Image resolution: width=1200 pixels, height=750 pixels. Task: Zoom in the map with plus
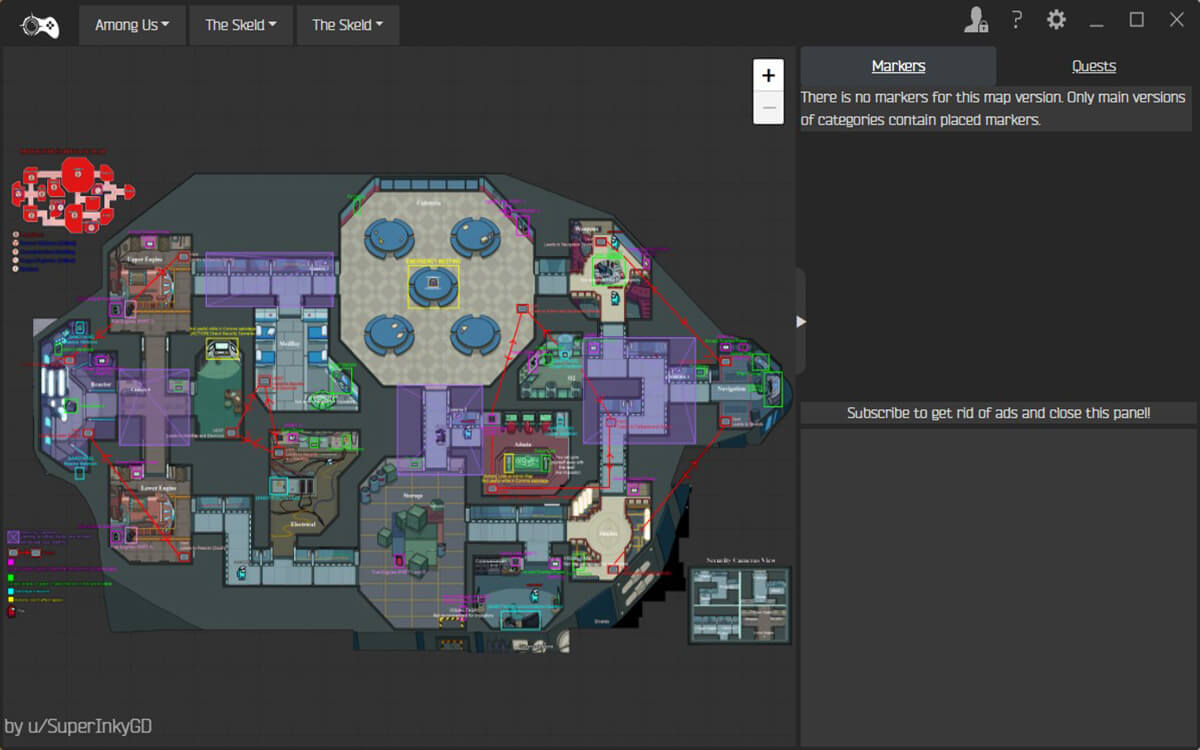(768, 75)
